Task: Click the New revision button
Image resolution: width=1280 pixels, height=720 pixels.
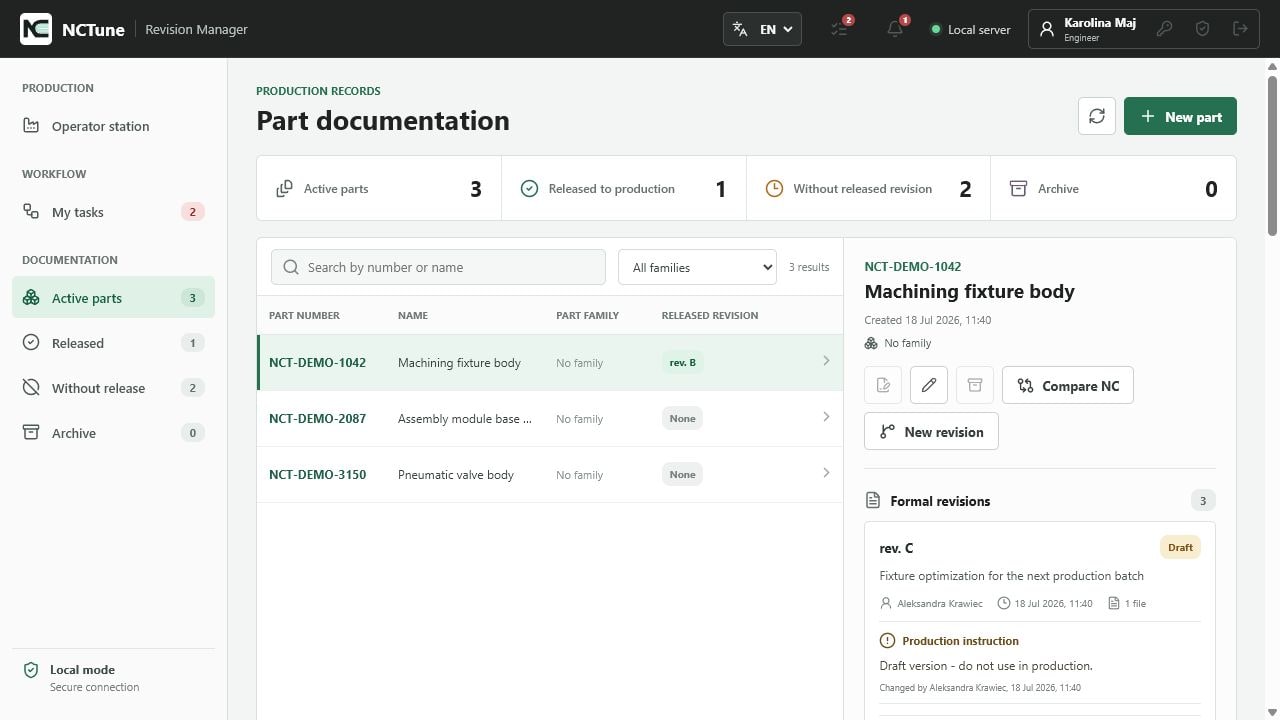Action: [931, 431]
